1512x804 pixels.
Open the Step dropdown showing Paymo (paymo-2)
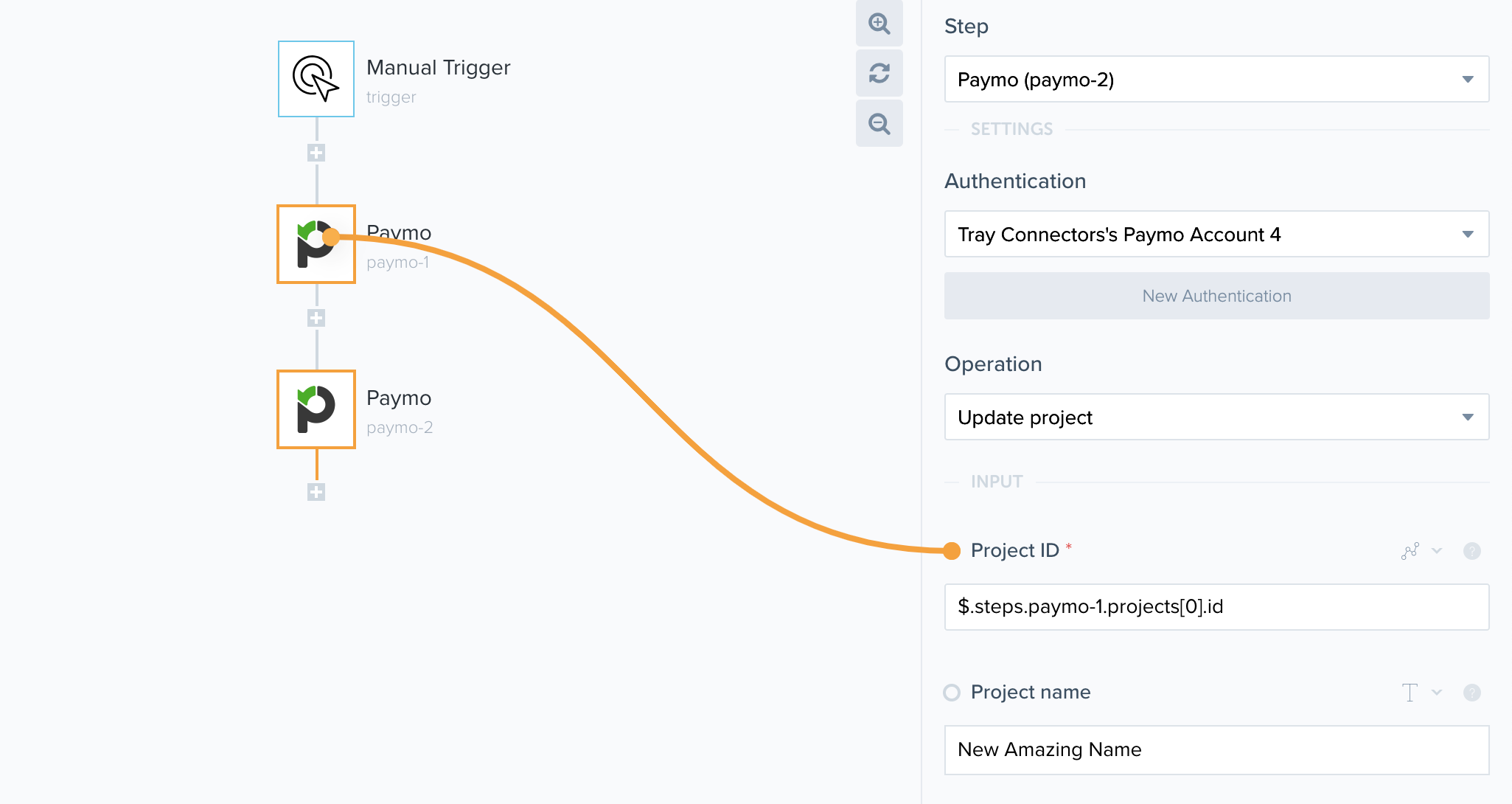tap(1217, 79)
